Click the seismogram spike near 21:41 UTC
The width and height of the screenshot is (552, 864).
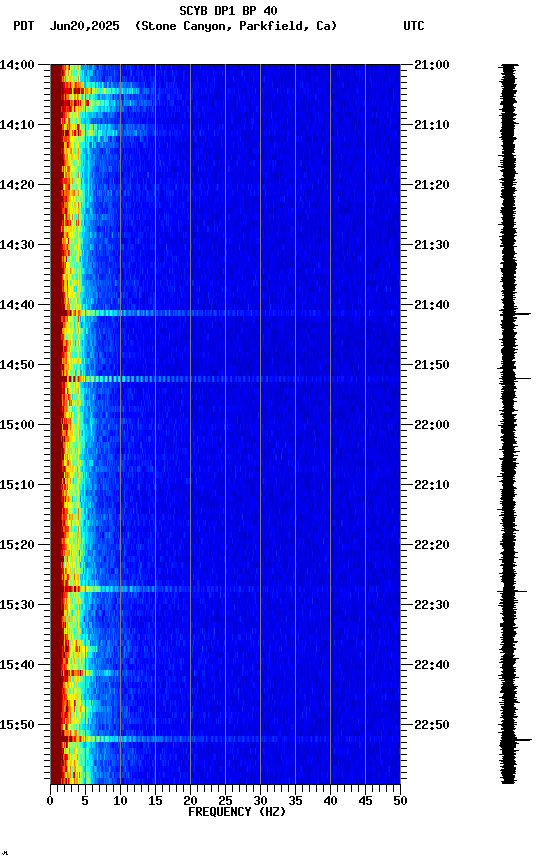click(522, 314)
